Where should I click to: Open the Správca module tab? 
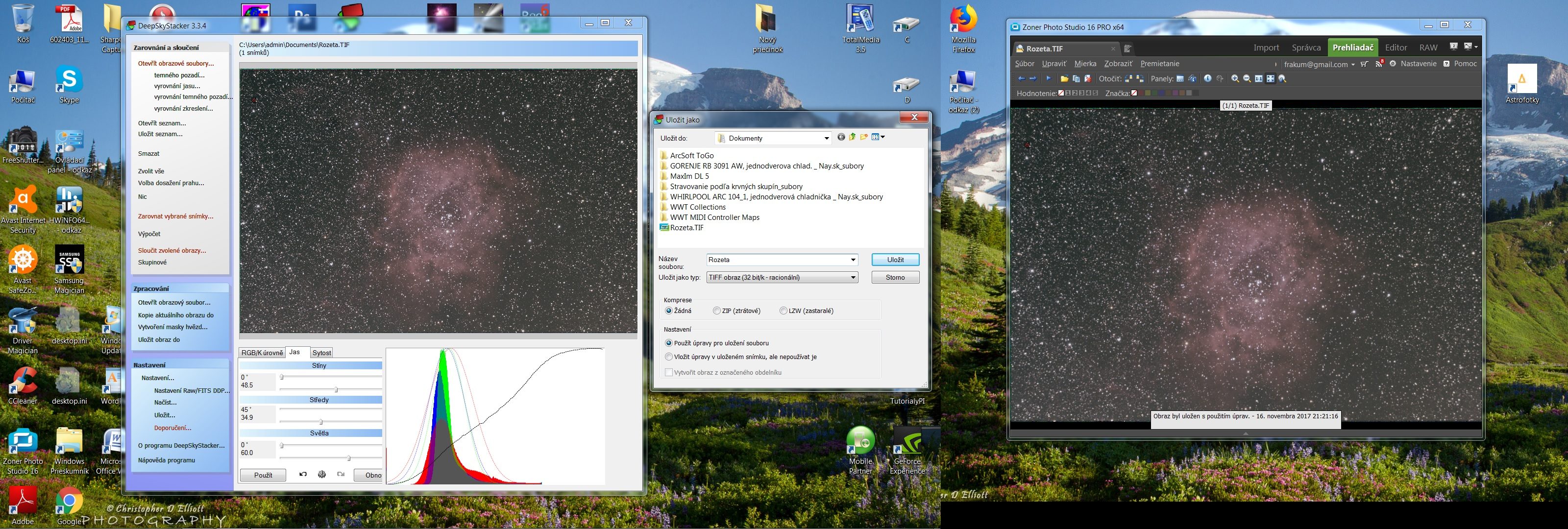point(1306,48)
